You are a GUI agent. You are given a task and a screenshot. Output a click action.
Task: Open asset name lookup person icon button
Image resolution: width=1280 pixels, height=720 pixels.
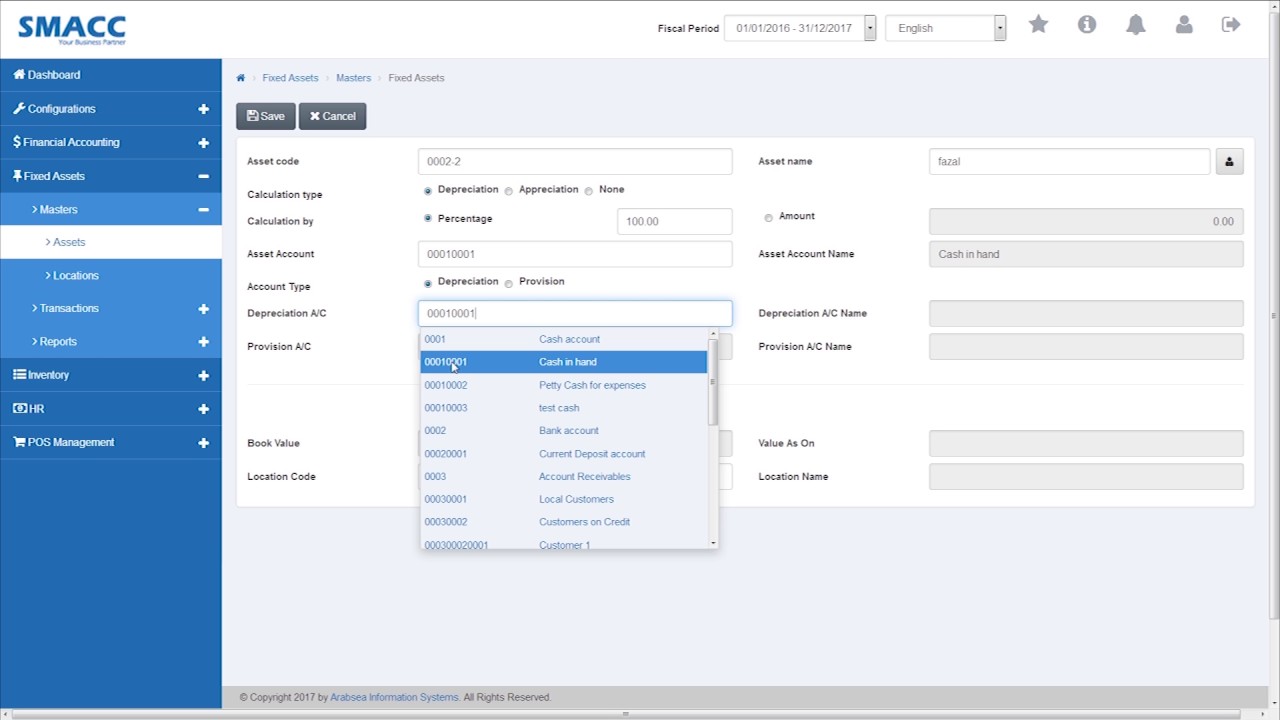coord(1229,161)
